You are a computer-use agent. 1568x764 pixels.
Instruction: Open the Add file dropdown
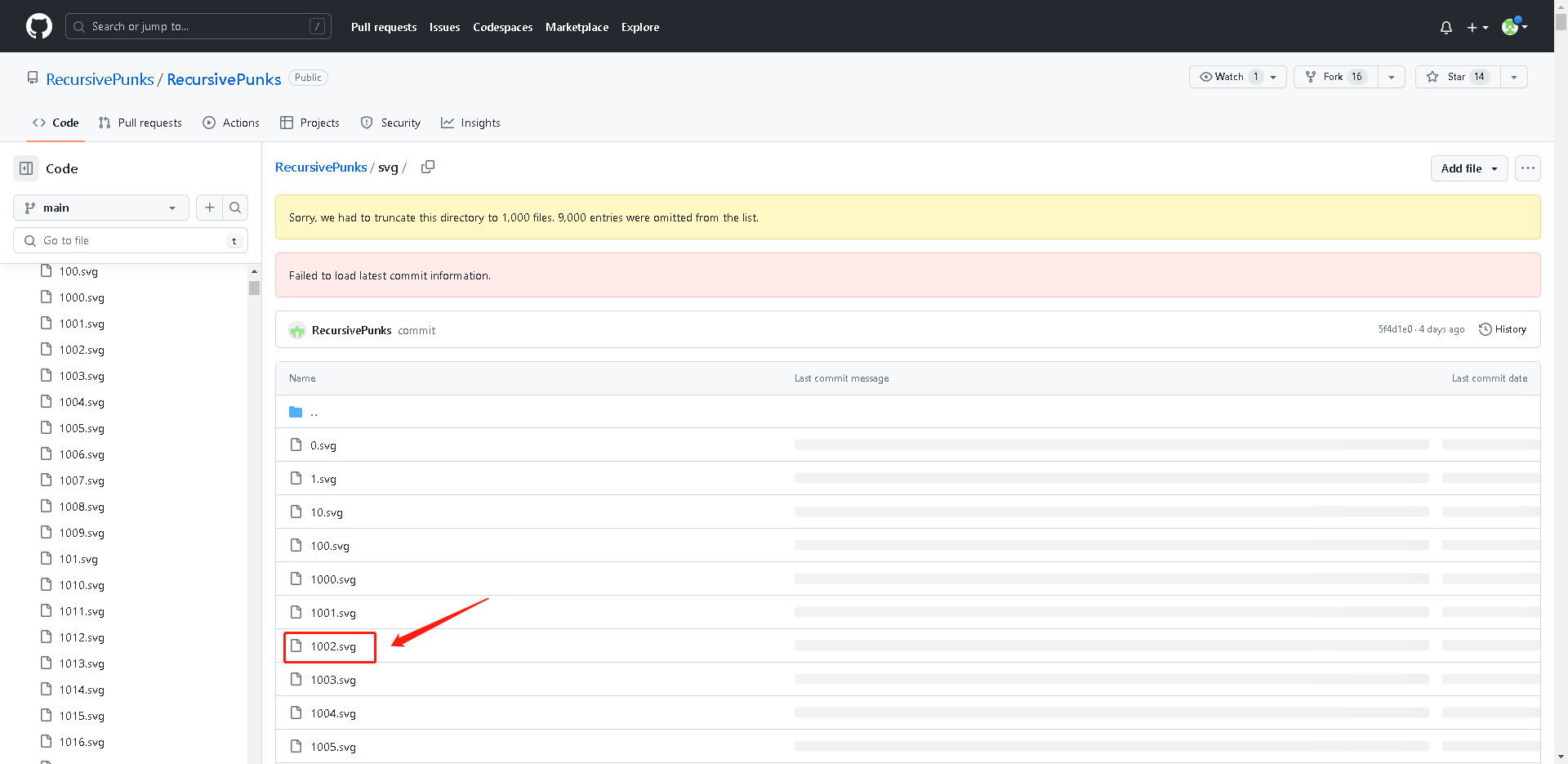[x=1468, y=168]
